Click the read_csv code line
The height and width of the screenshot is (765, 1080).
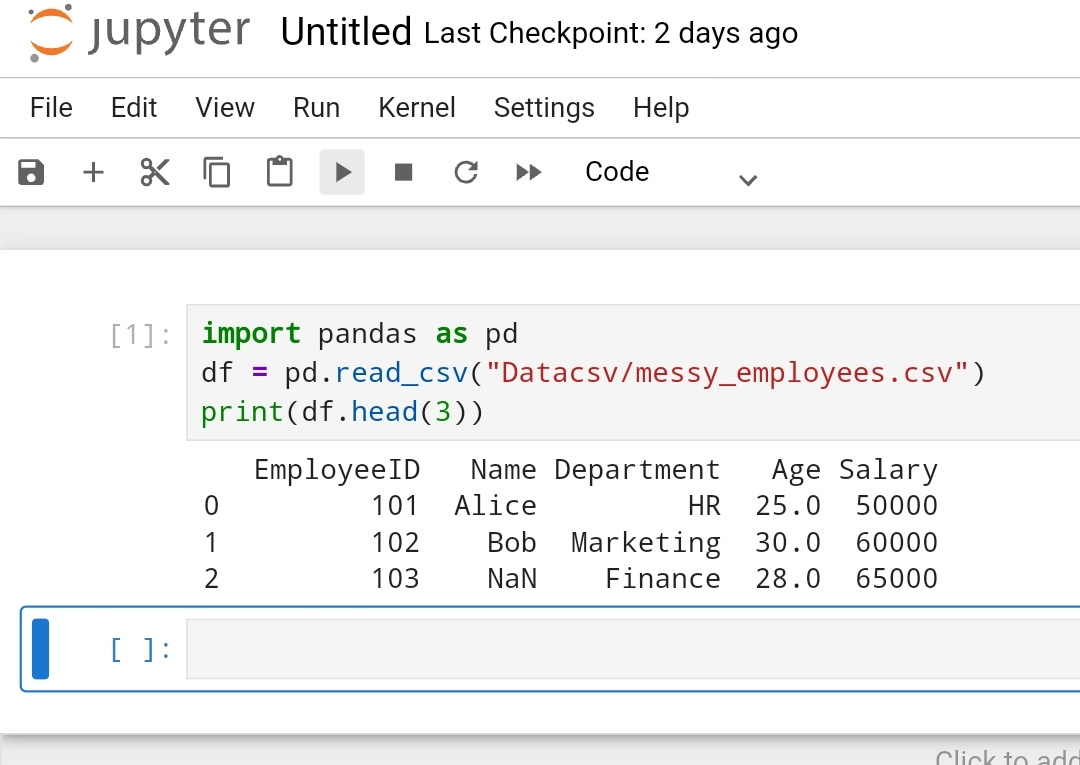(x=594, y=373)
